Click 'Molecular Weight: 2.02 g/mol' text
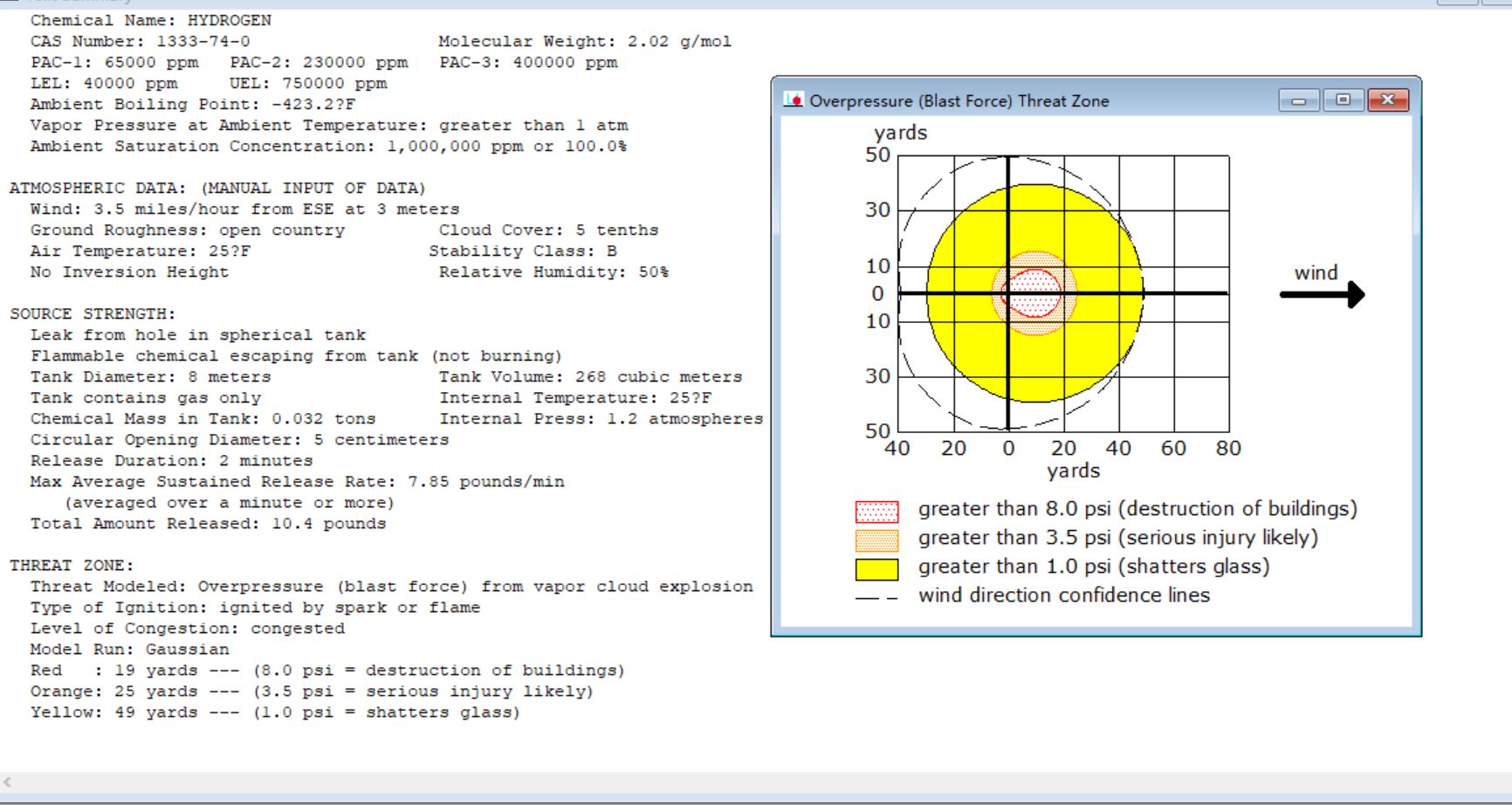Screen dimensions: 1512x805 [585, 41]
